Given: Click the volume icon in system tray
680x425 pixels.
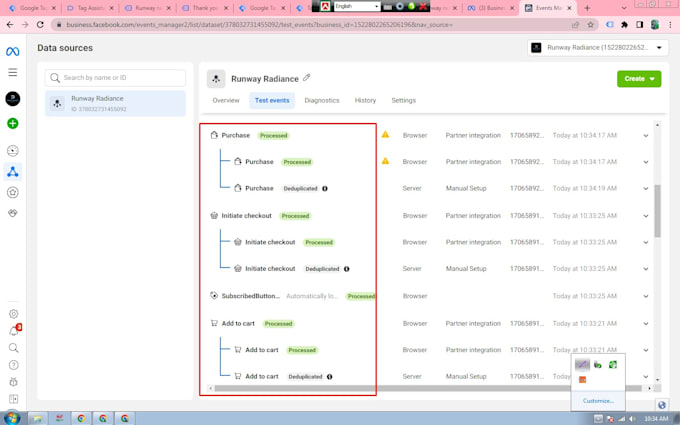Looking at the screenshot, I should pos(632,418).
